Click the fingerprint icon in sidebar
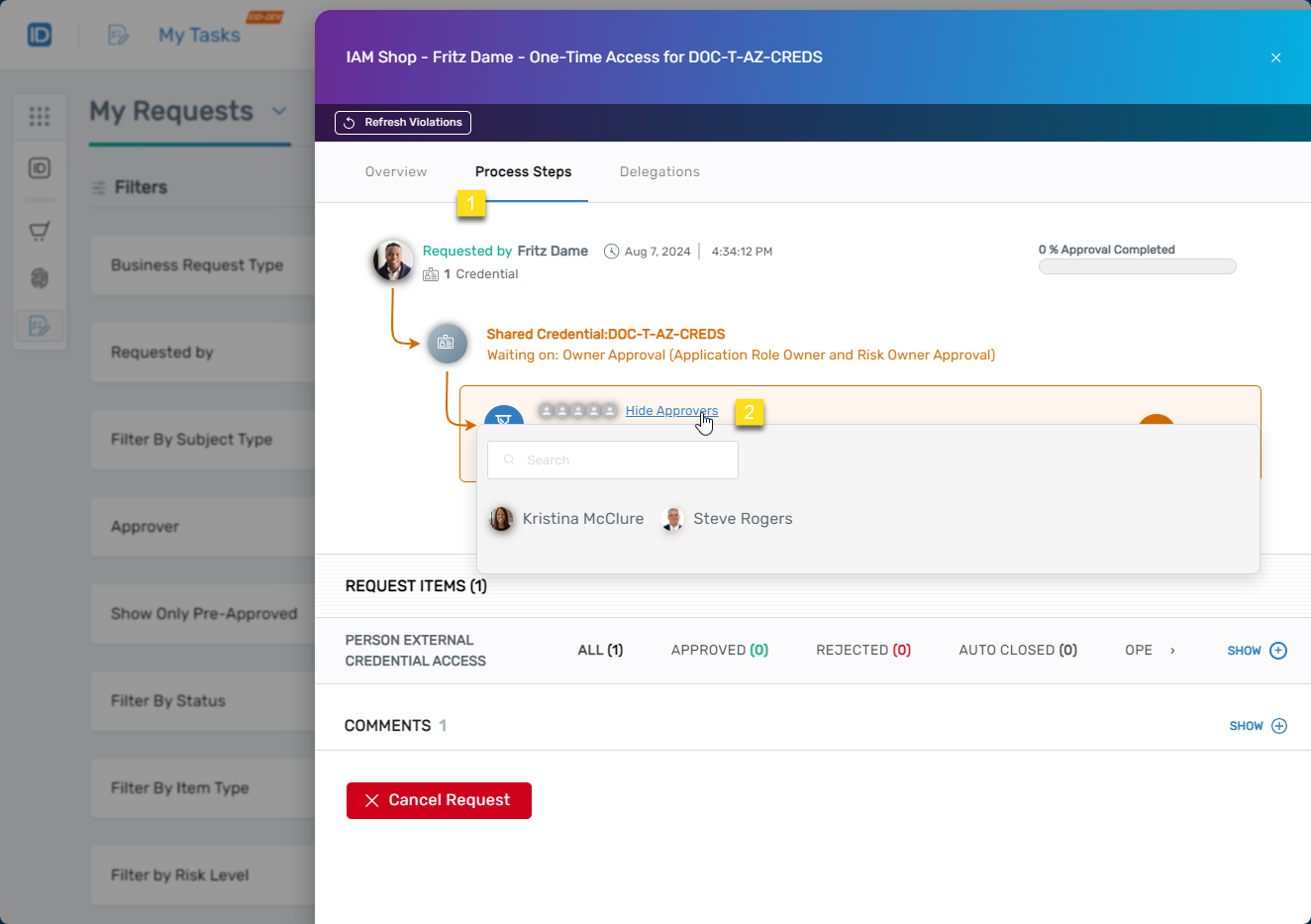 point(40,278)
